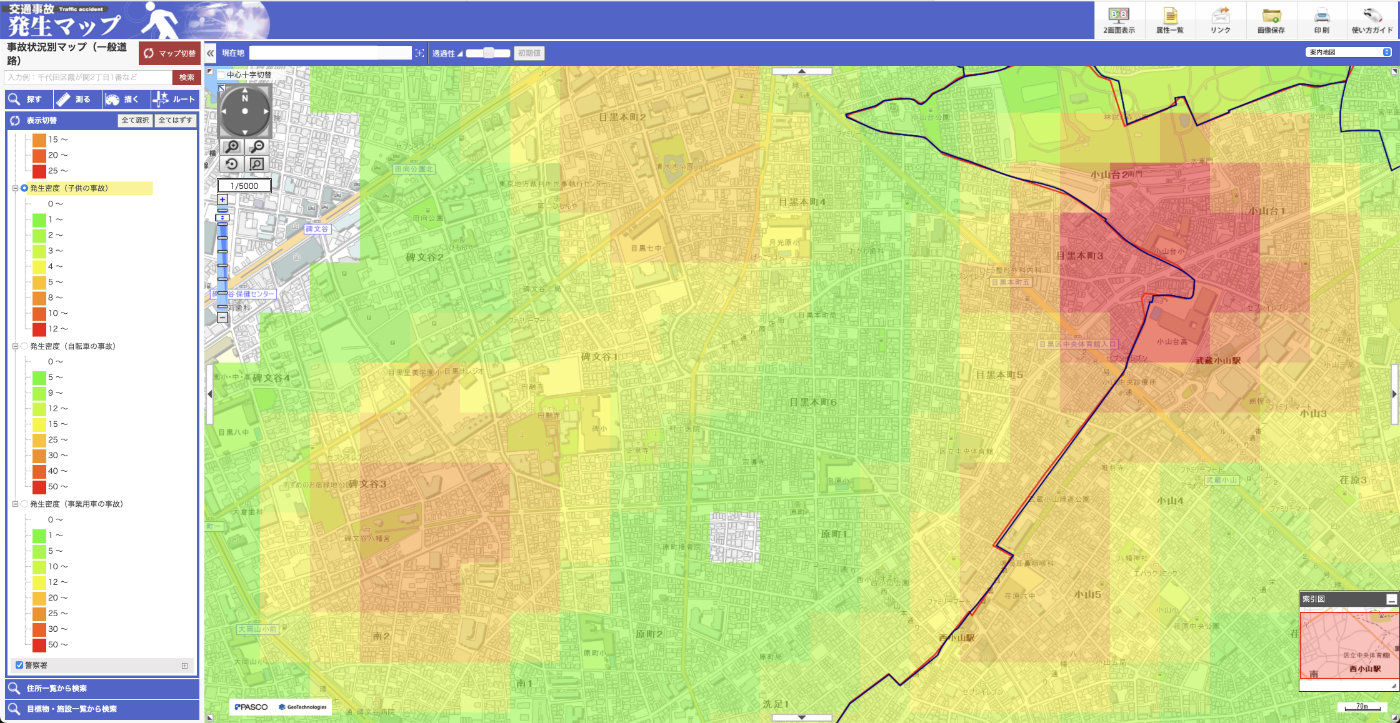Uncheck the 警察署 checkbox
The height and width of the screenshot is (723, 1400).
tap(19, 664)
